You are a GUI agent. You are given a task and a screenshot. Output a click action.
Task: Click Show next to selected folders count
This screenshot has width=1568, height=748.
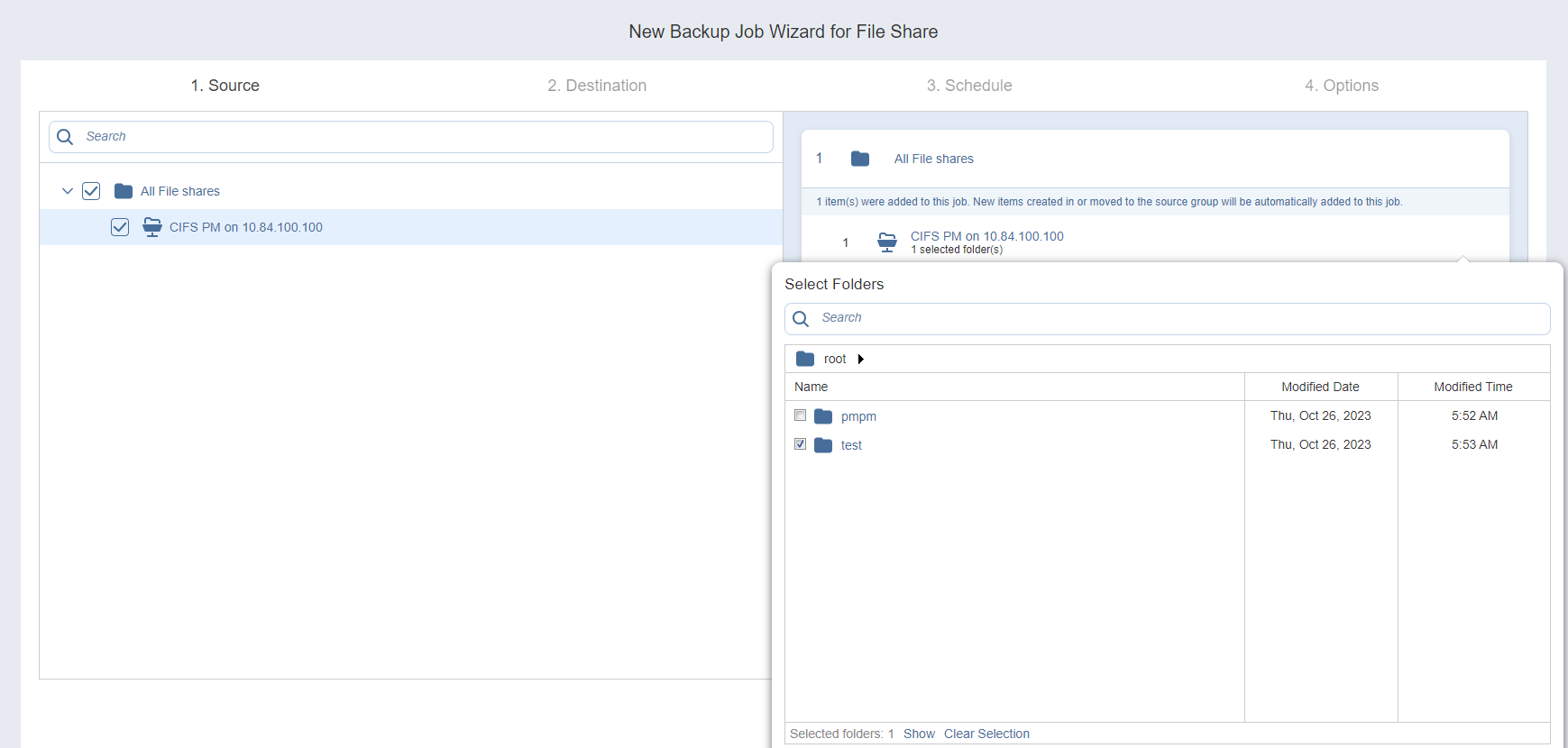pyautogui.click(x=919, y=734)
